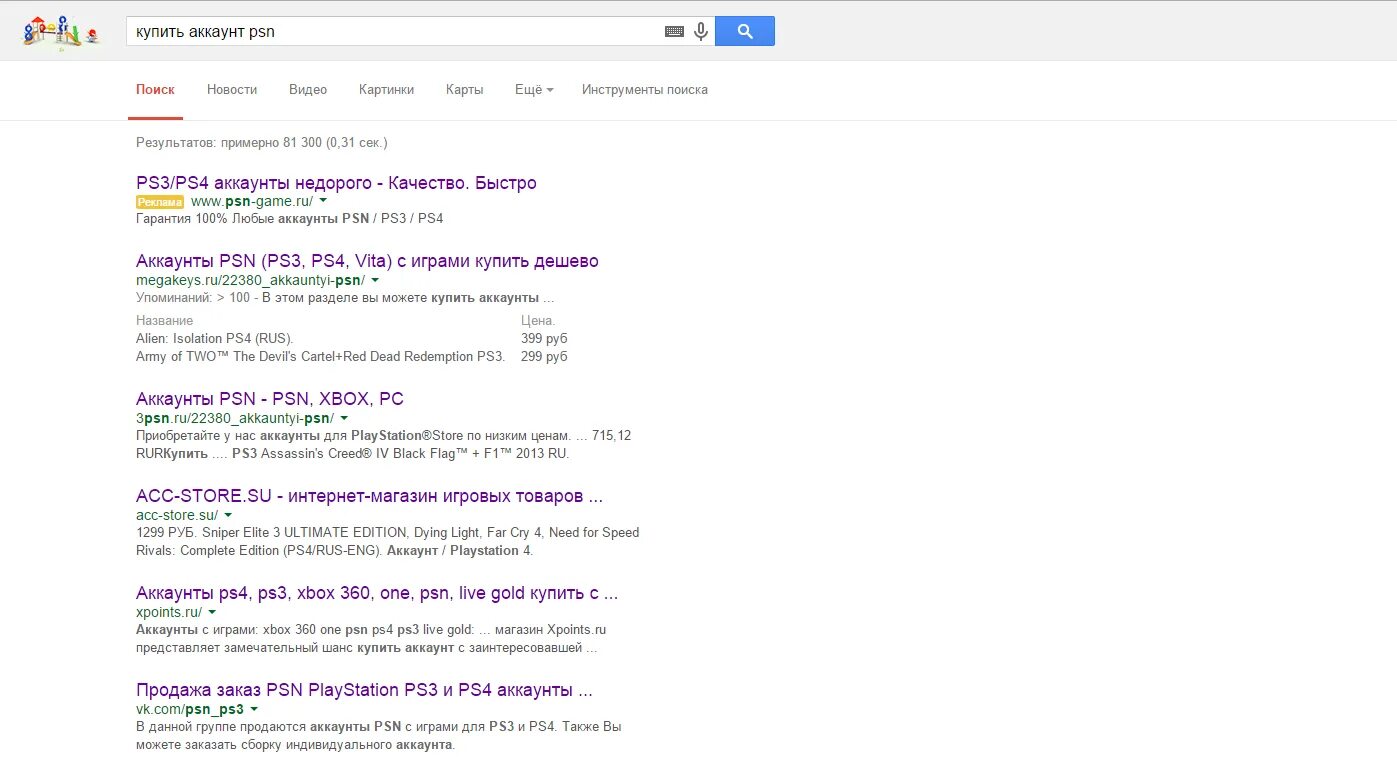1397x769 pixels.
Task: Open Аккаунты PSN - PSN, XBOX, PC result
Action: (x=270, y=399)
